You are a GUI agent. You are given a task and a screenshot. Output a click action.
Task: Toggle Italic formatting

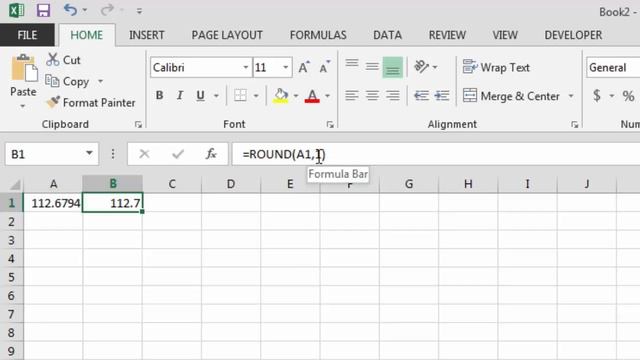180,96
